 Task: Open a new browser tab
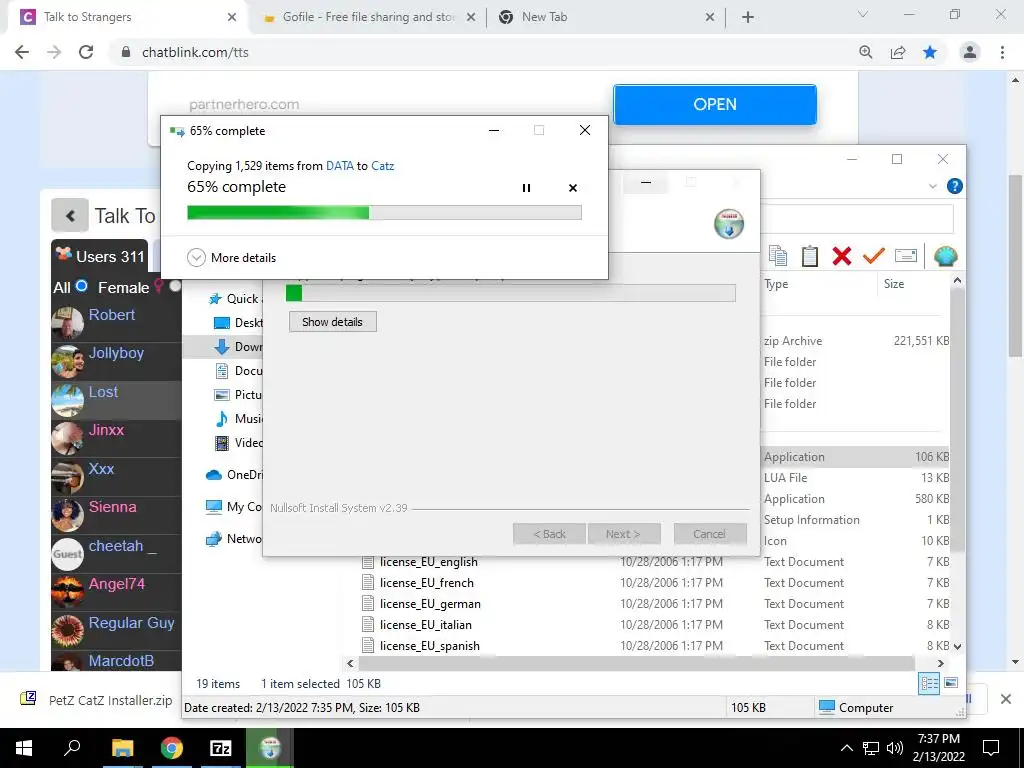(x=748, y=18)
